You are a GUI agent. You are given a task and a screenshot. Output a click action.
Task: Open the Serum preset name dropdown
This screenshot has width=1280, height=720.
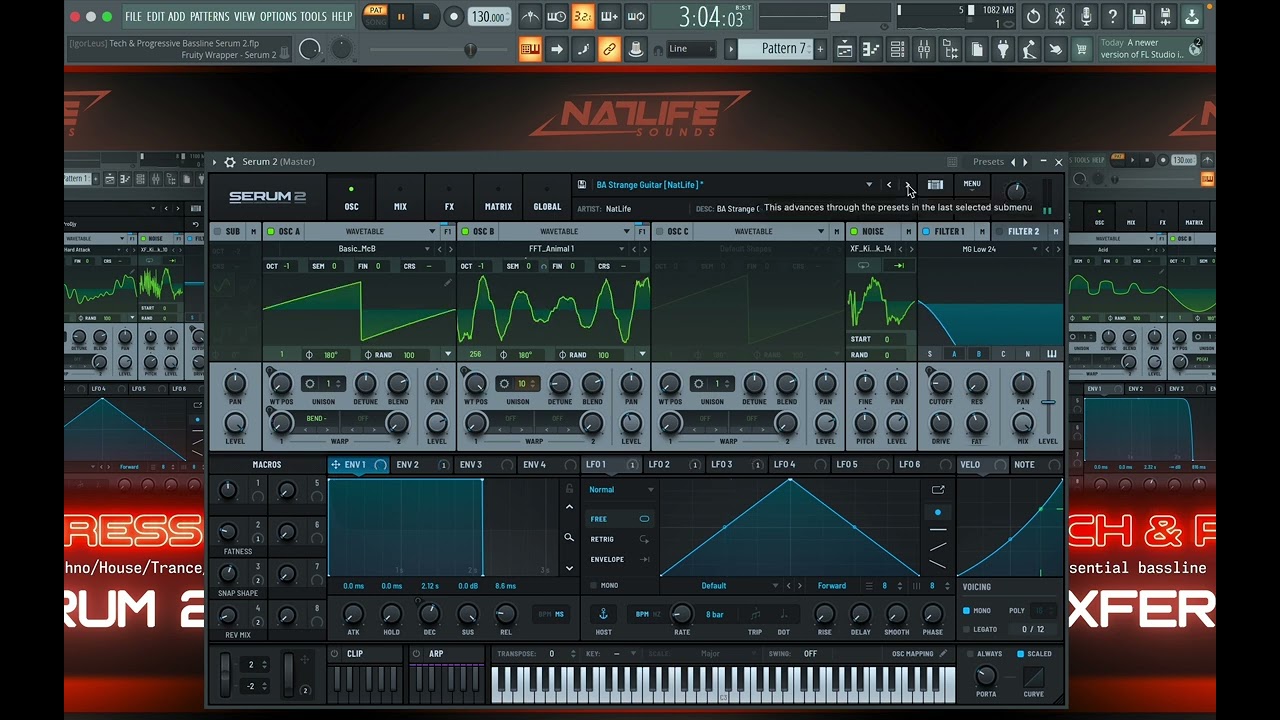[x=869, y=185]
